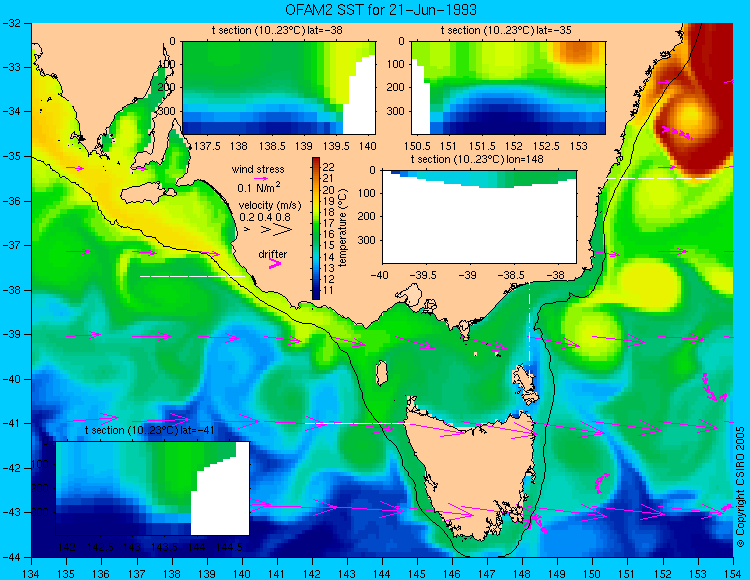750x580 pixels.
Task: Click the '142.5' tick on lat=-41 section
Action: click(x=100, y=547)
